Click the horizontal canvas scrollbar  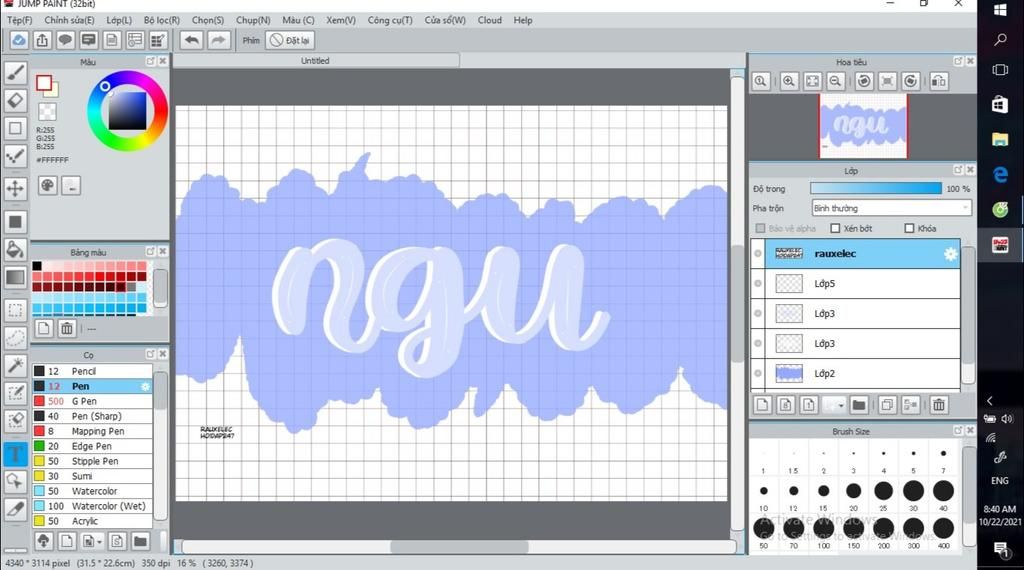(459, 547)
